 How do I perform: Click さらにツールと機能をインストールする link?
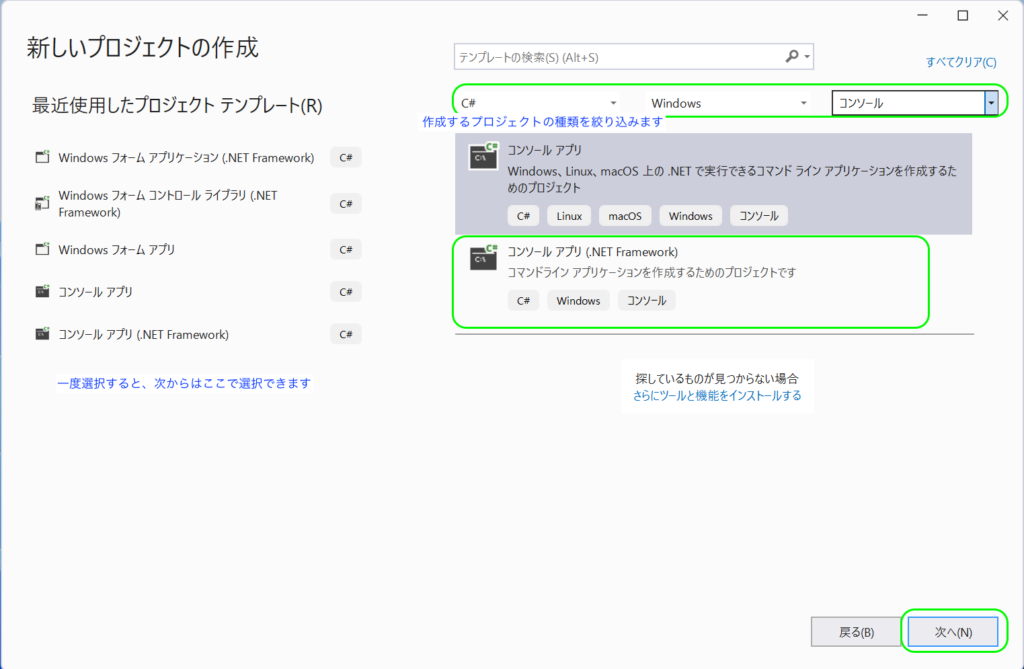[717, 395]
